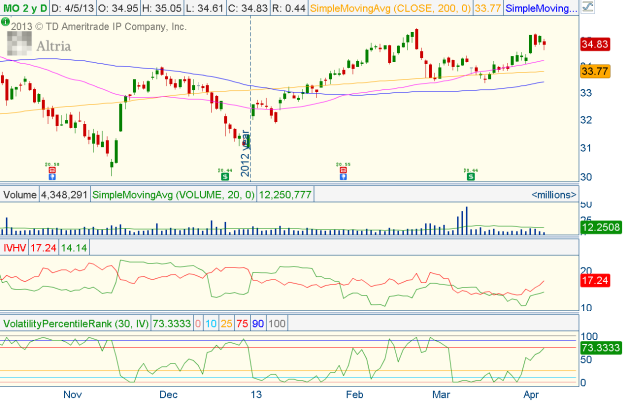Click the 32 price axis label
Viewport: 625px width, 401px height.
point(586,120)
